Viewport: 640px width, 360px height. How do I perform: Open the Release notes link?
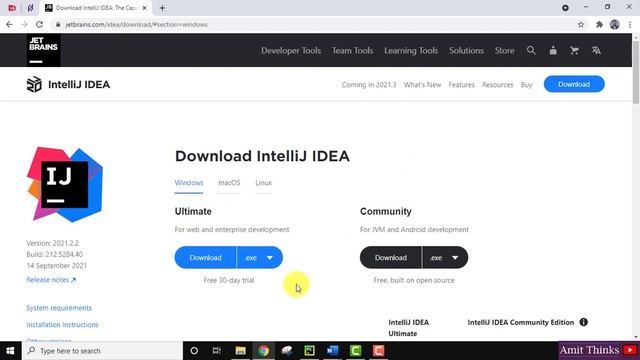click(51, 280)
